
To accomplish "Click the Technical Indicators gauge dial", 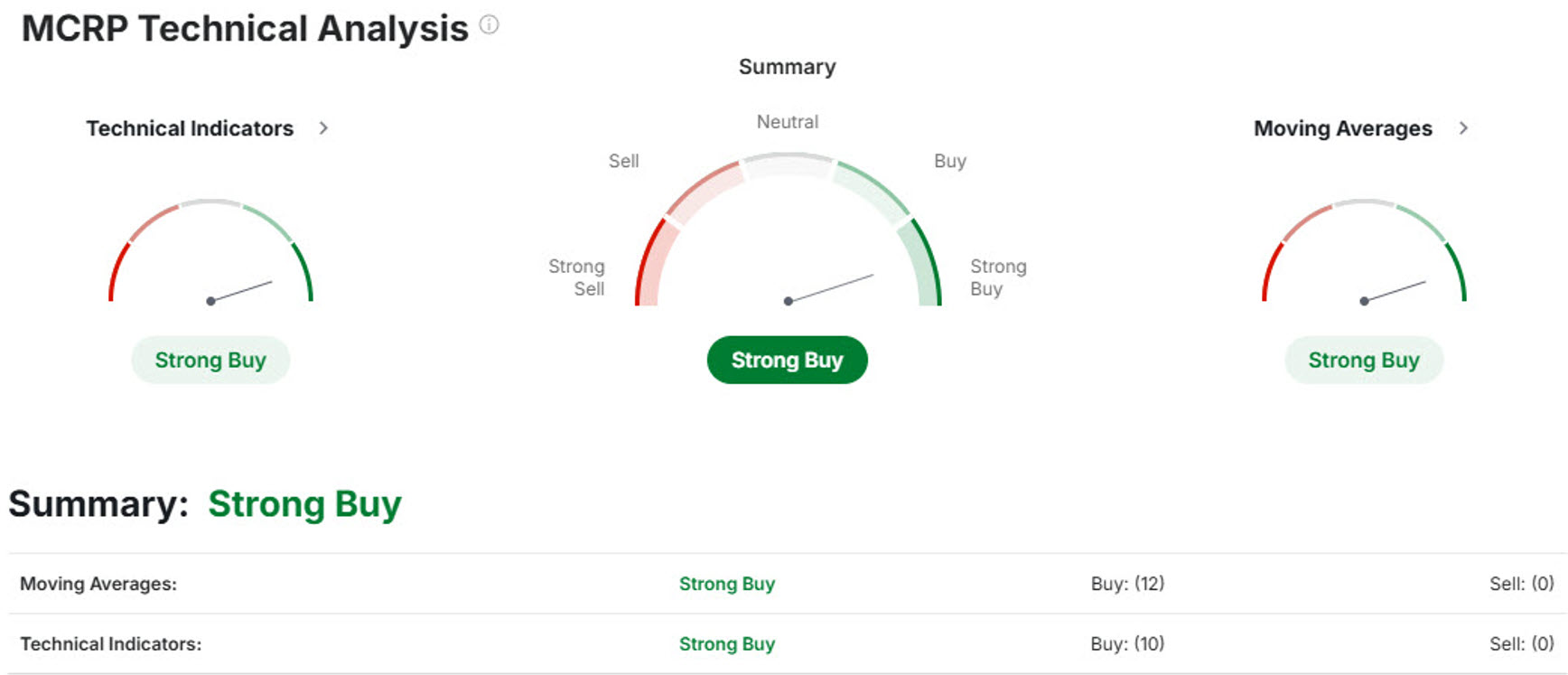I will point(210,253).
